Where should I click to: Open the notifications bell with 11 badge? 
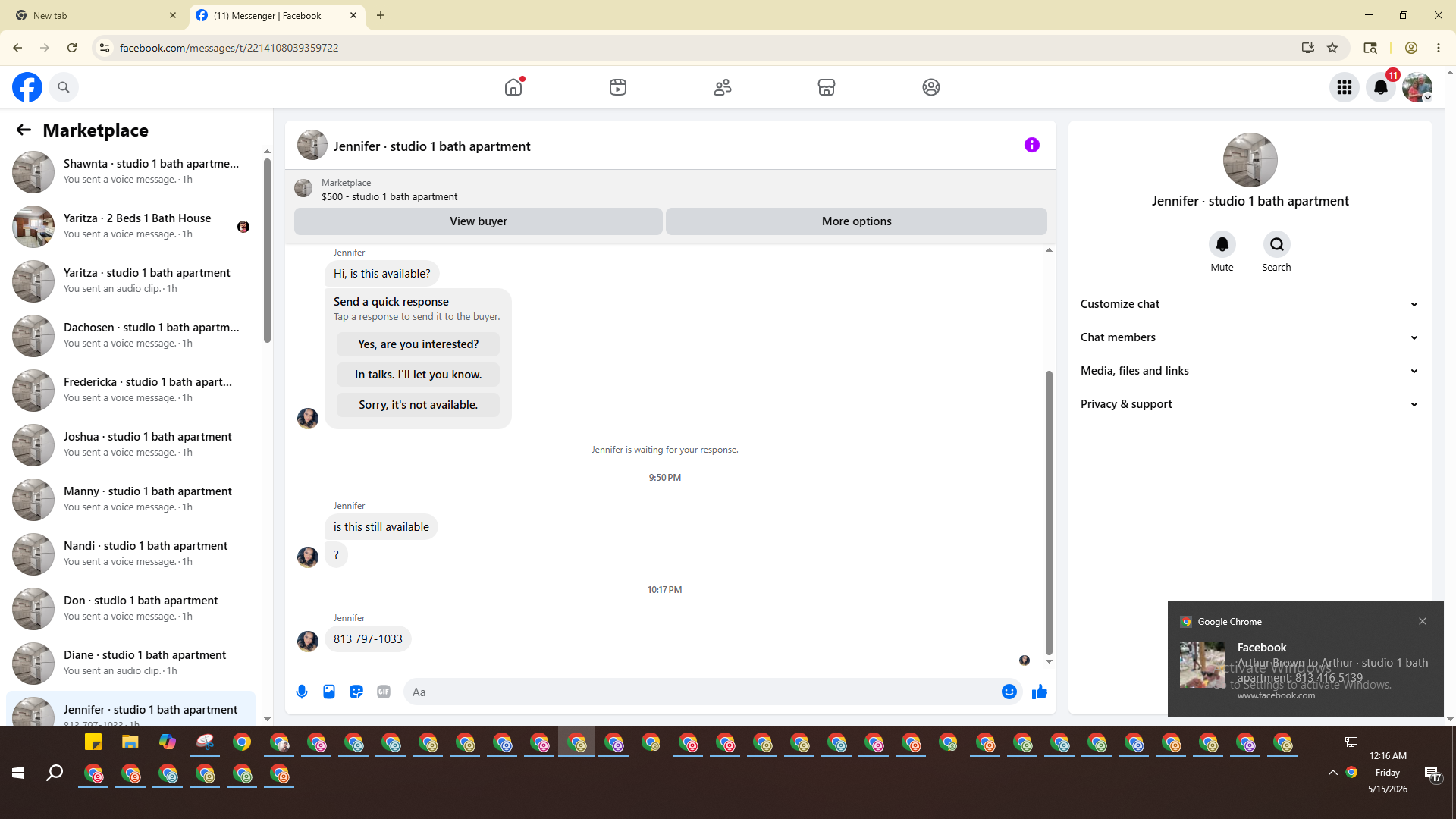1381,87
